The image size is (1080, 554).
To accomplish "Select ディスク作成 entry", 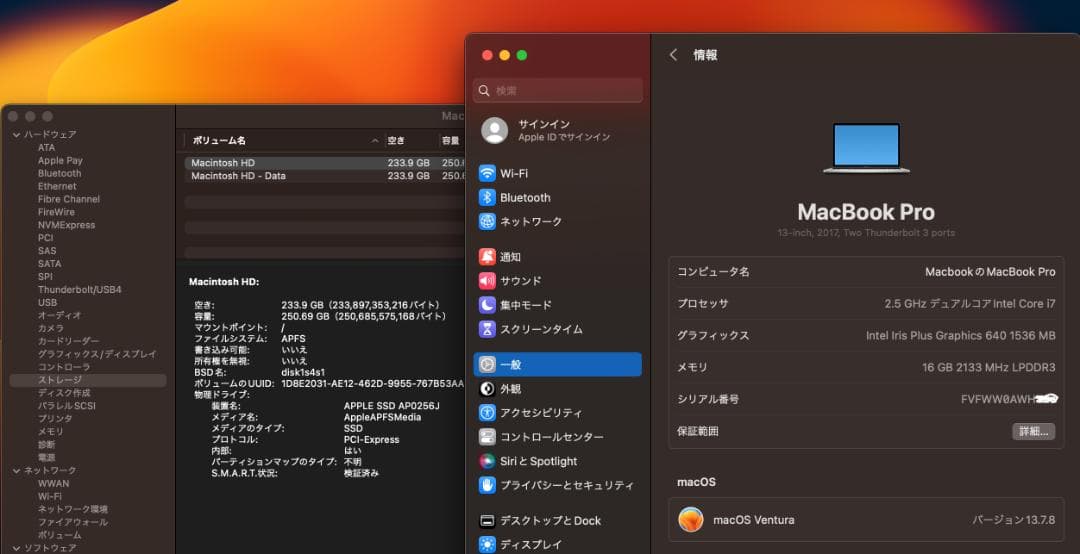I will pos(64,393).
